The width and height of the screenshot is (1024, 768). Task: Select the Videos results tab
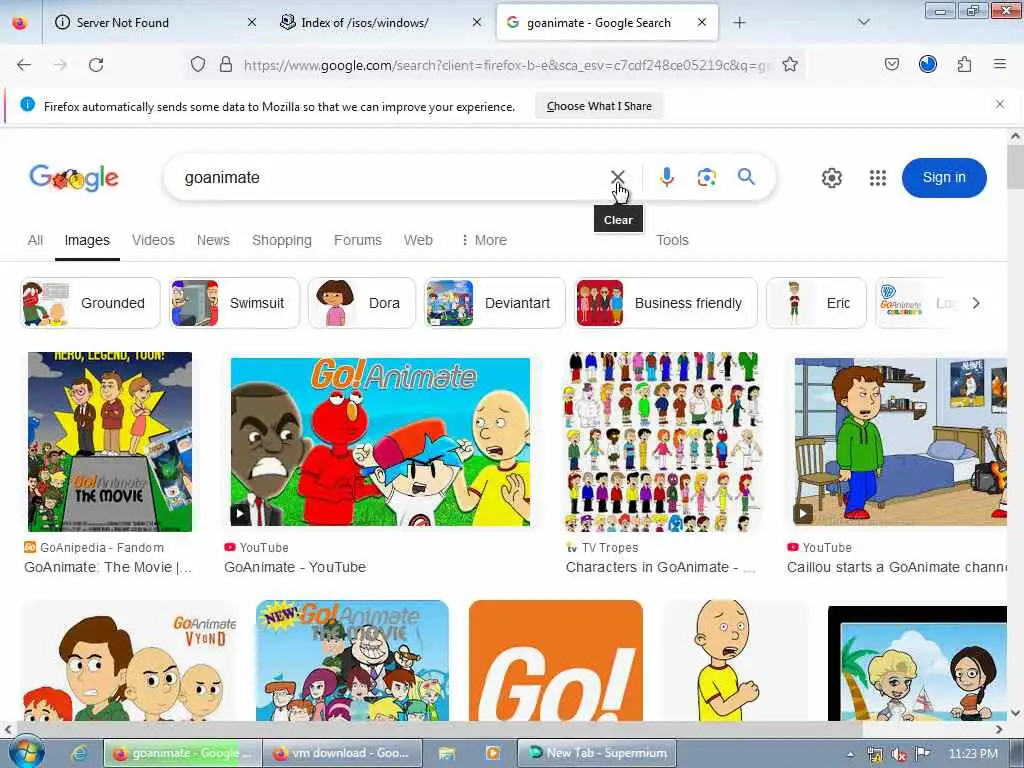pos(153,240)
